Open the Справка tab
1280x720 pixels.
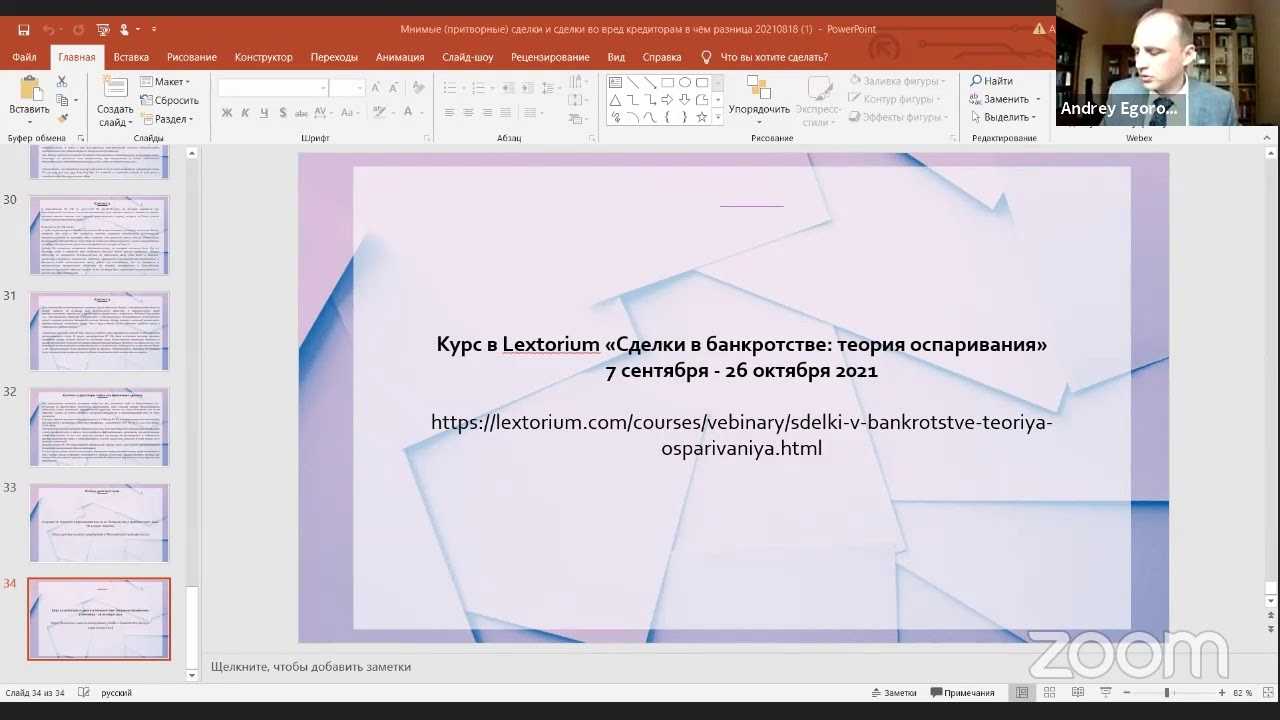coord(662,57)
